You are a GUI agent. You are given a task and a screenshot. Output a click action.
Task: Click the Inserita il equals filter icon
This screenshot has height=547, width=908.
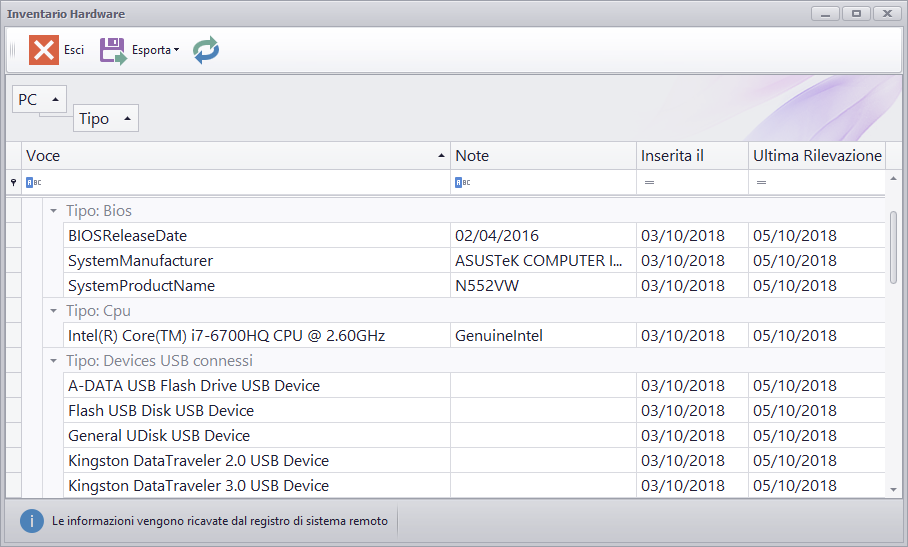pos(649,182)
